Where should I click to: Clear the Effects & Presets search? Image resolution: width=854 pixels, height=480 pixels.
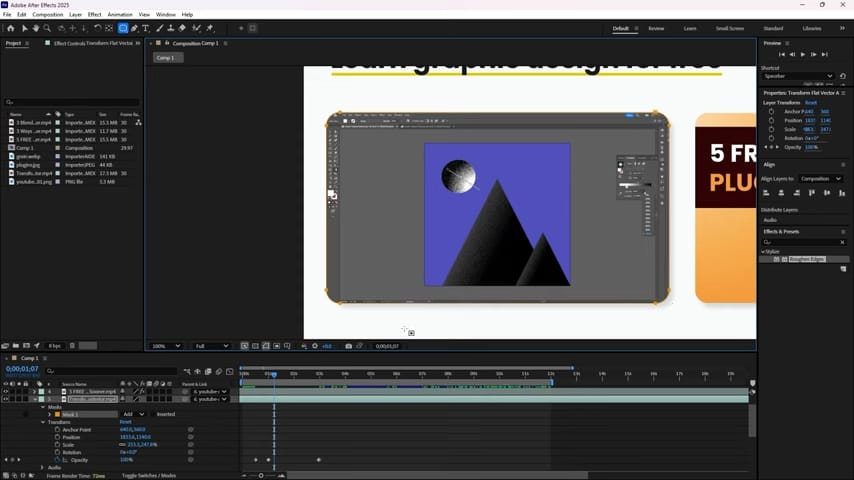pos(842,242)
